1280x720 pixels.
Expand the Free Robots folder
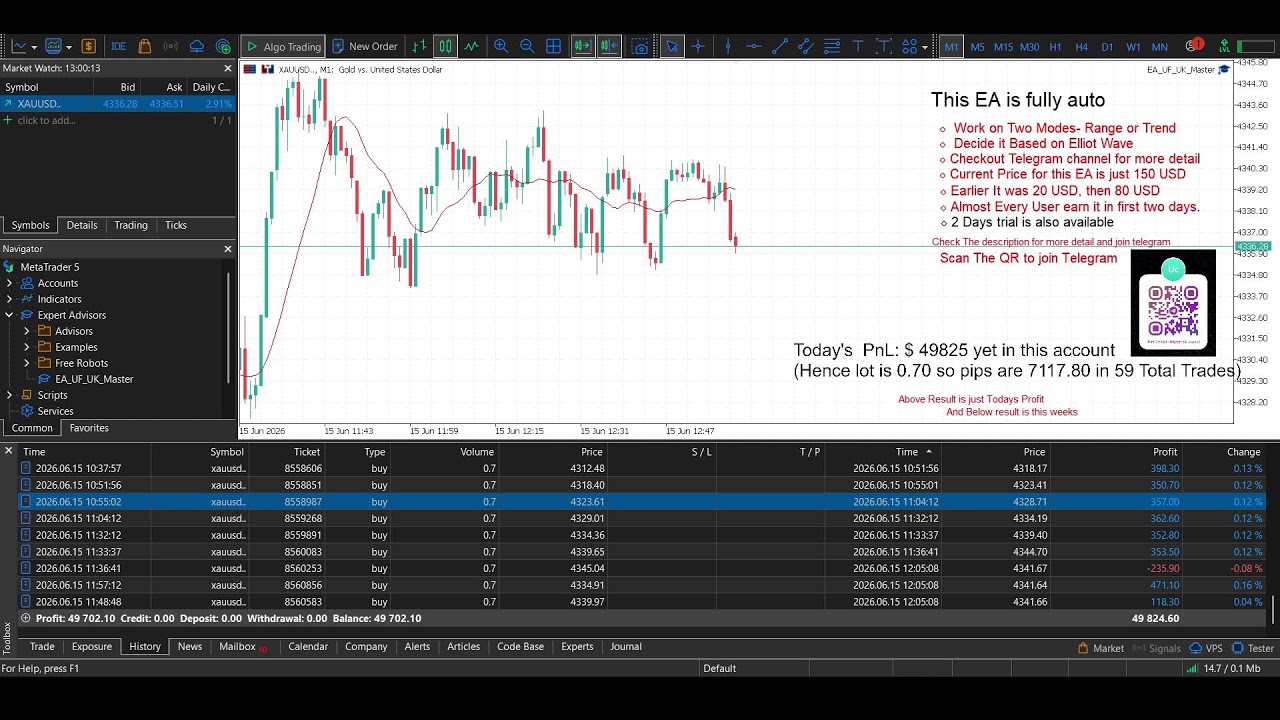[x=27, y=363]
